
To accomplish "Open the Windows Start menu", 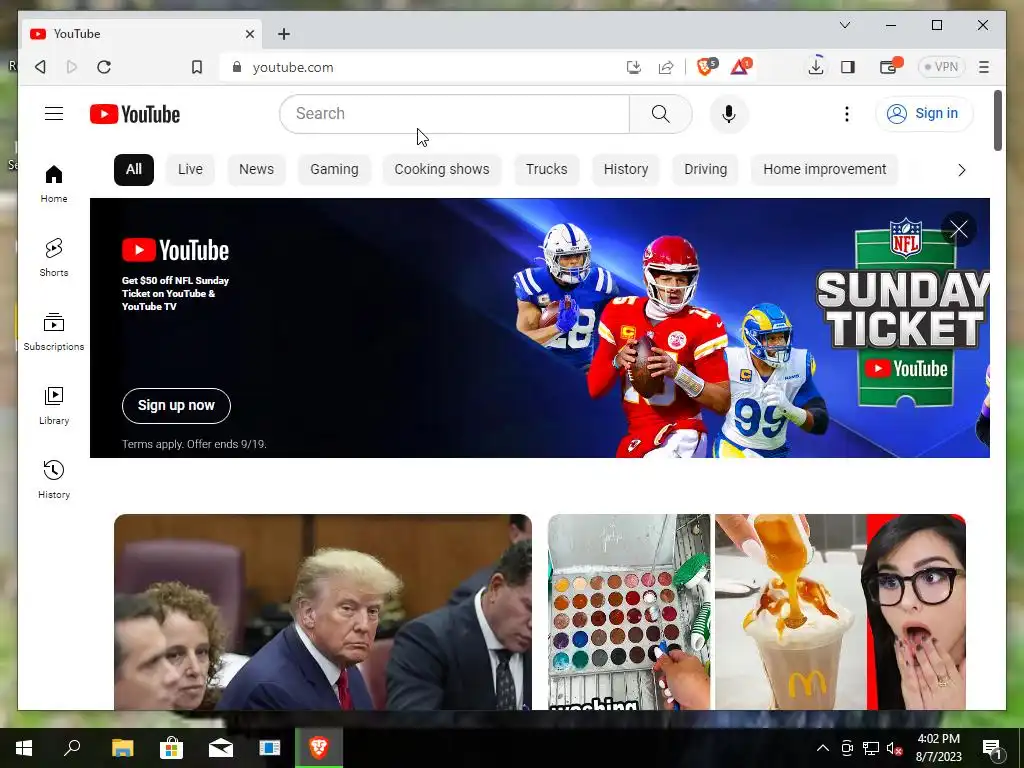I will 24,748.
